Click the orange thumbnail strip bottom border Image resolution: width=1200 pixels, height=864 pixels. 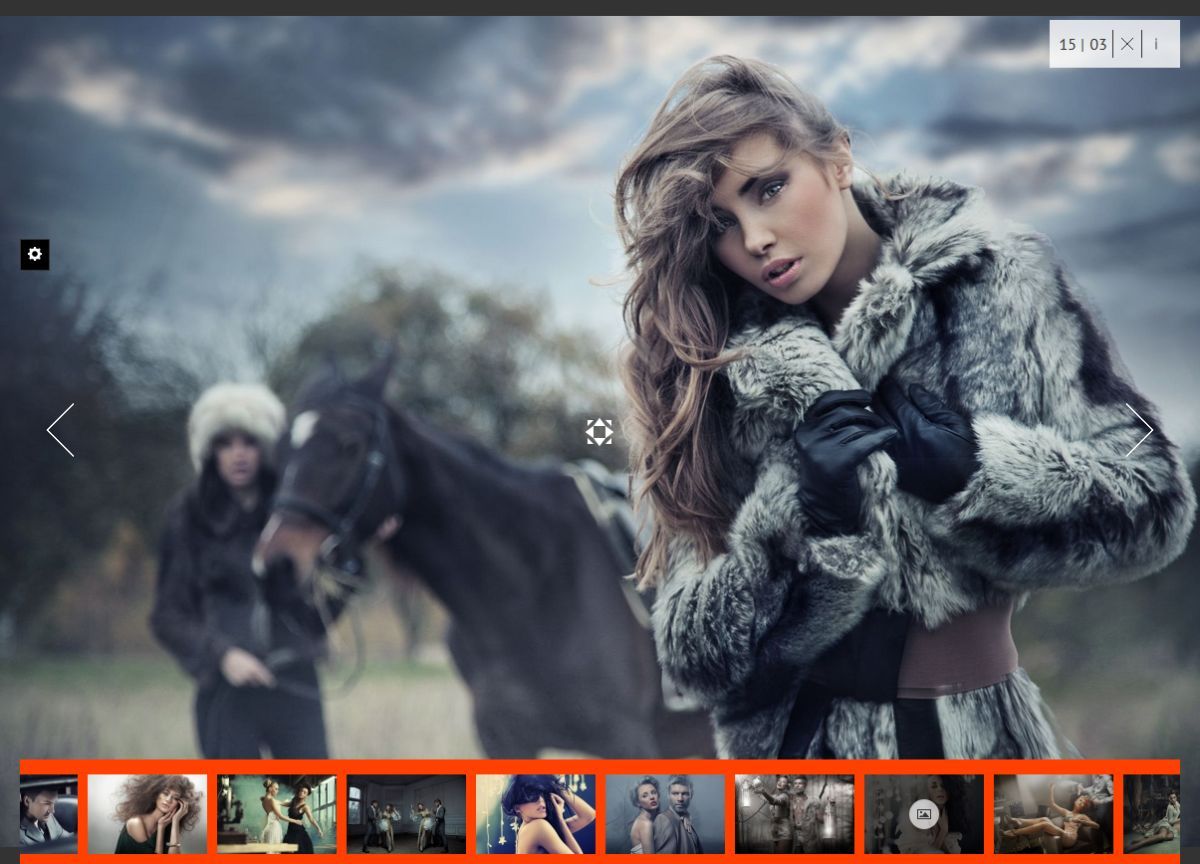(600, 859)
